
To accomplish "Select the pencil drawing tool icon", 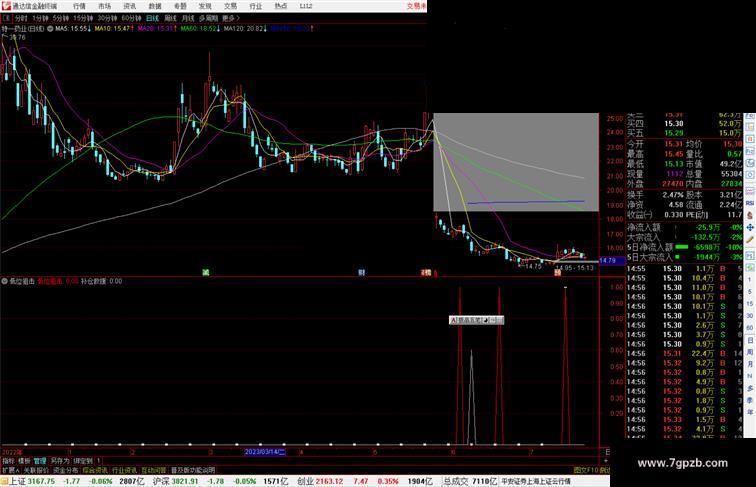I will tap(750, 240).
